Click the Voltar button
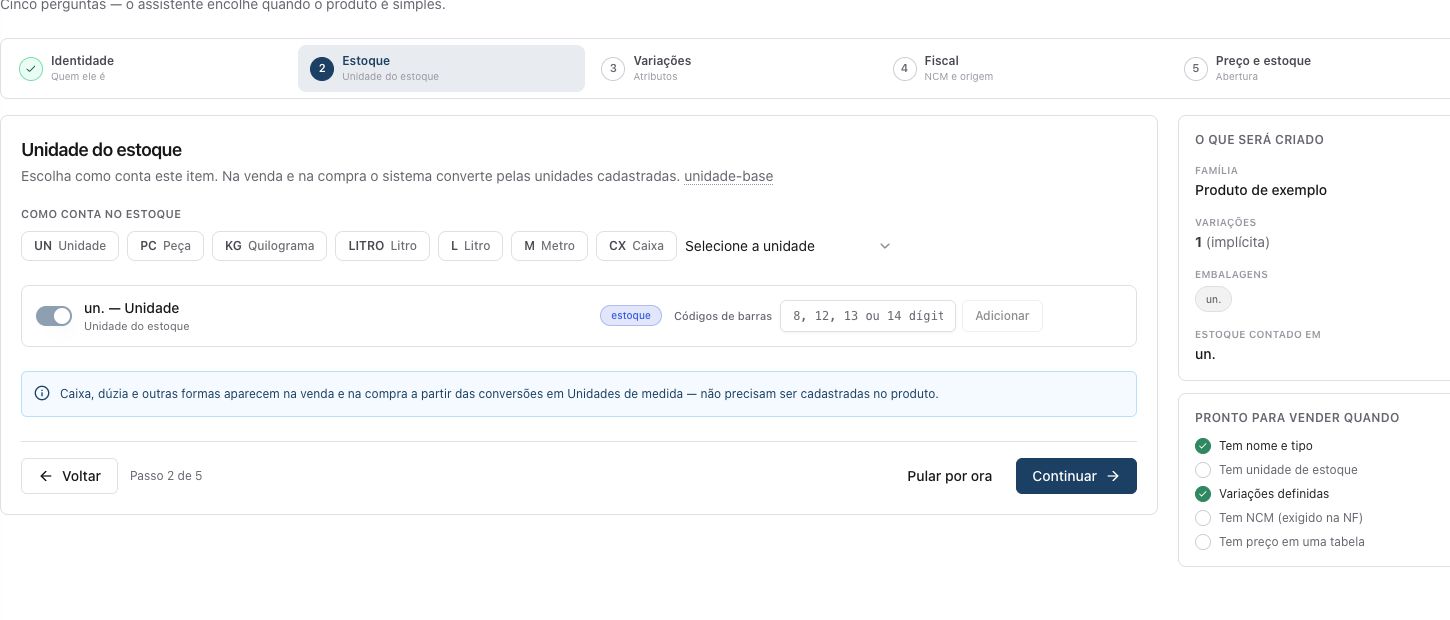This screenshot has height=620, width=1450. pyautogui.click(x=69, y=476)
